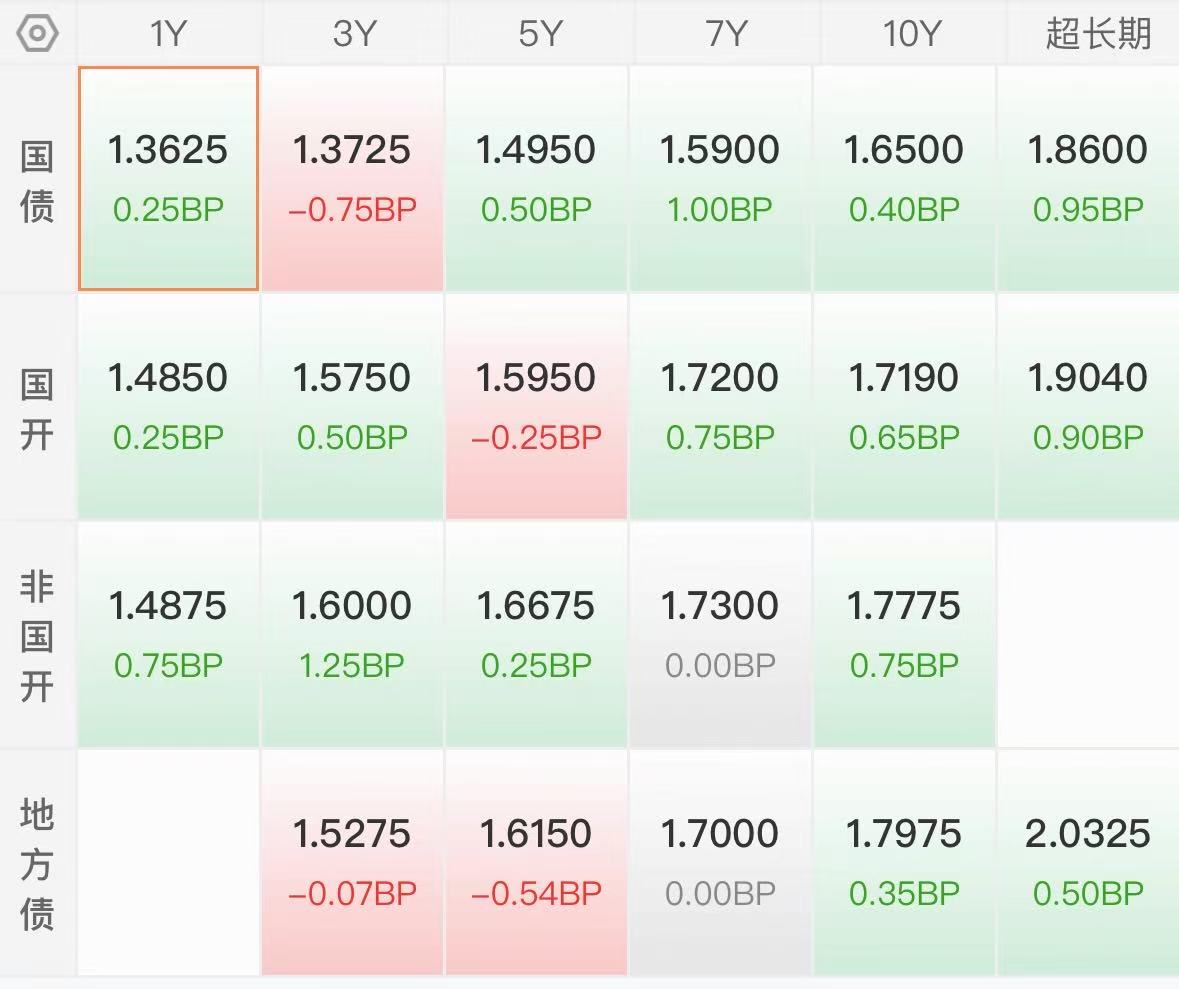Open the hexagon settings icon

(x=37, y=33)
